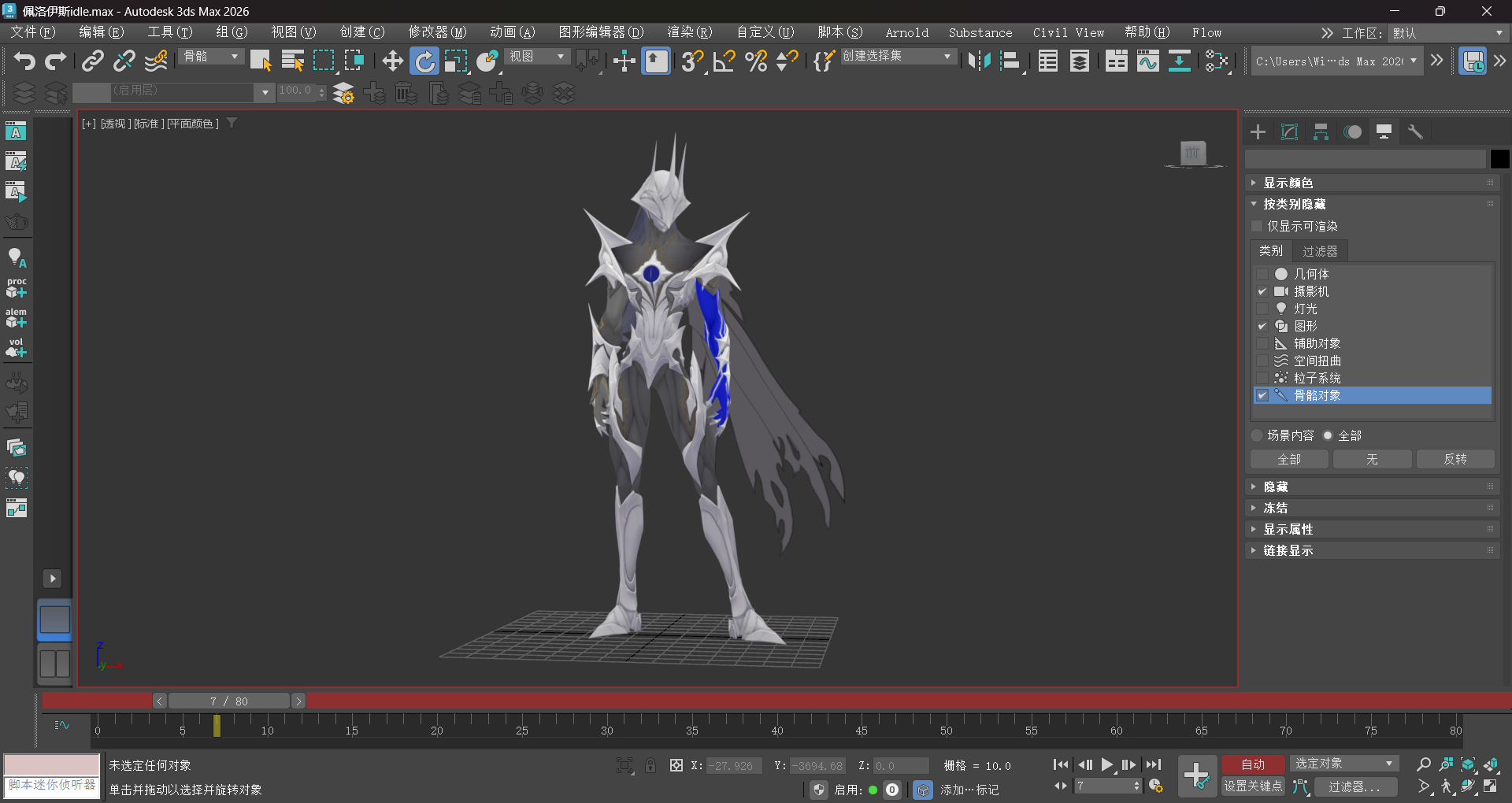Click the 全部 button below categories
Image resolution: width=1512 pixels, height=803 pixels.
1289,459
